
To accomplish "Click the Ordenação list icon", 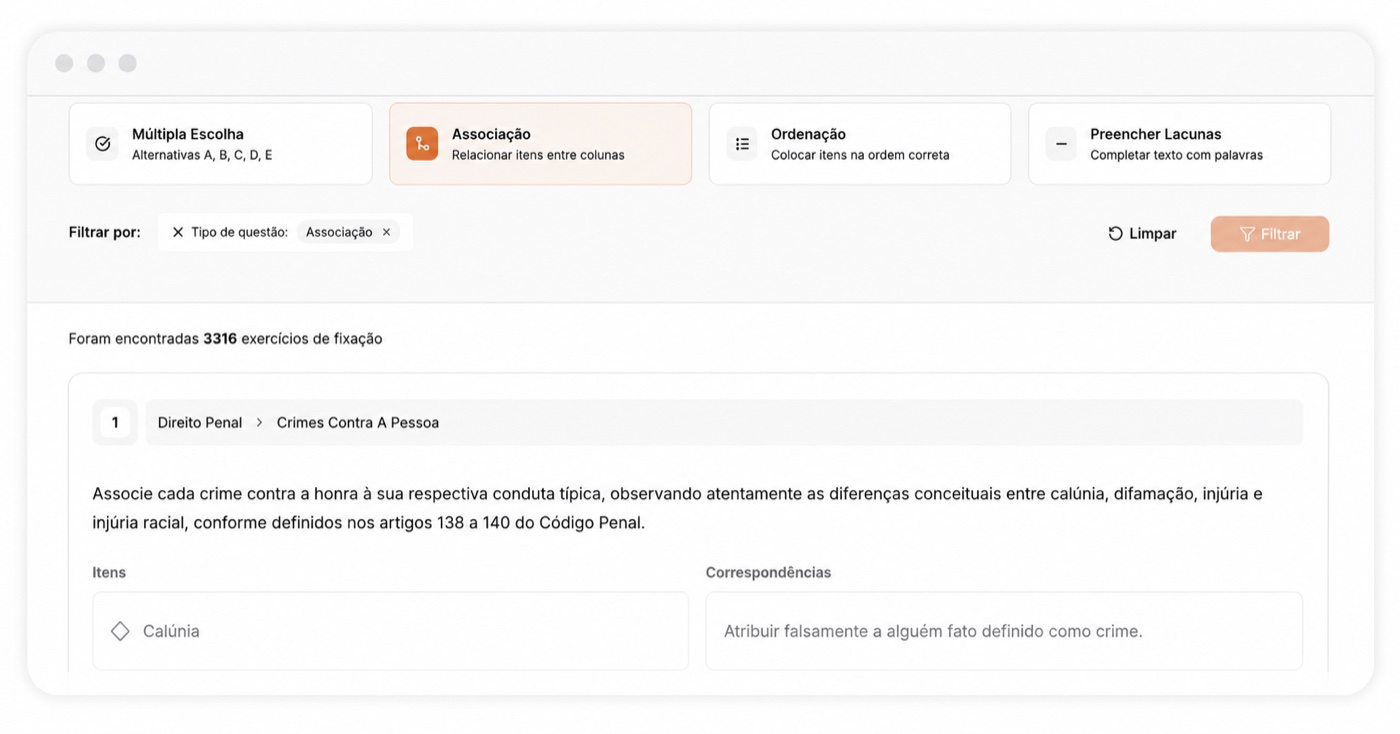I will [x=742, y=144].
